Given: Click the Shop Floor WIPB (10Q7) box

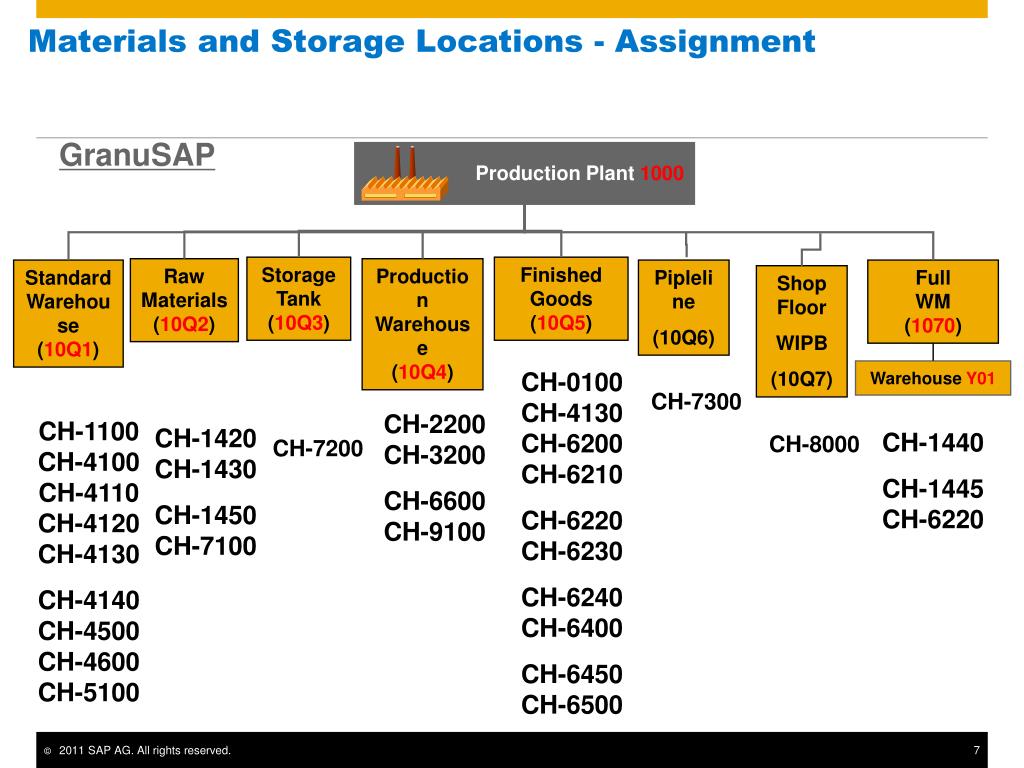Looking at the screenshot, I should tap(801, 331).
